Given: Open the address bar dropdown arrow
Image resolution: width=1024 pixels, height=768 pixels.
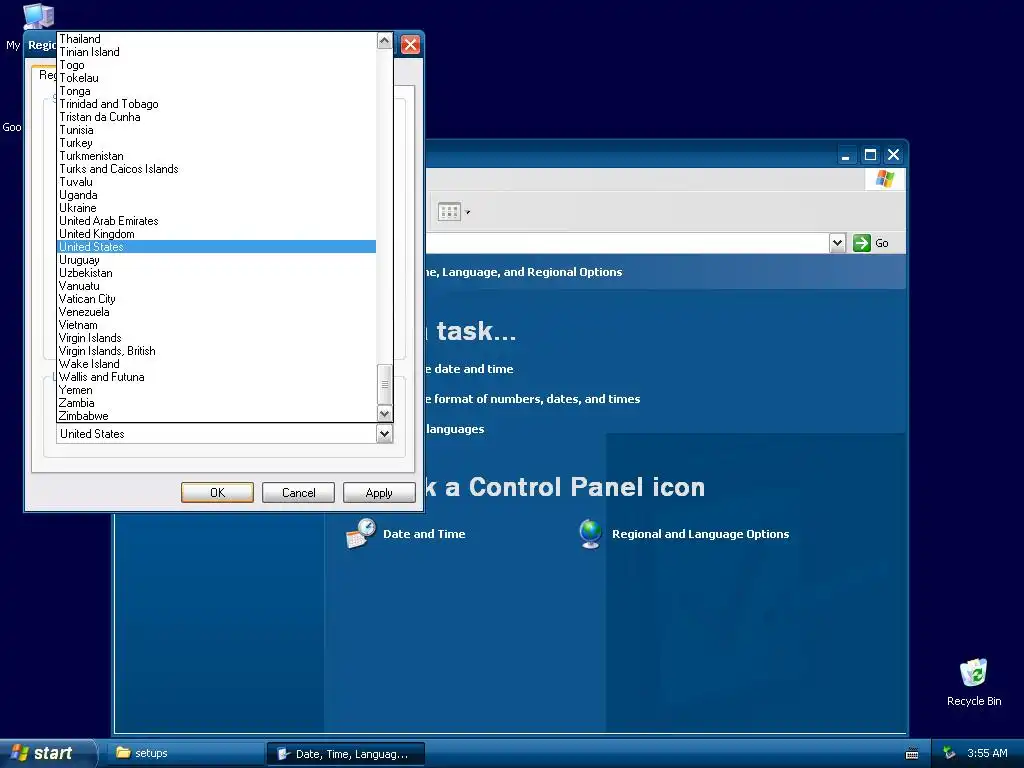Looking at the screenshot, I should (x=837, y=243).
